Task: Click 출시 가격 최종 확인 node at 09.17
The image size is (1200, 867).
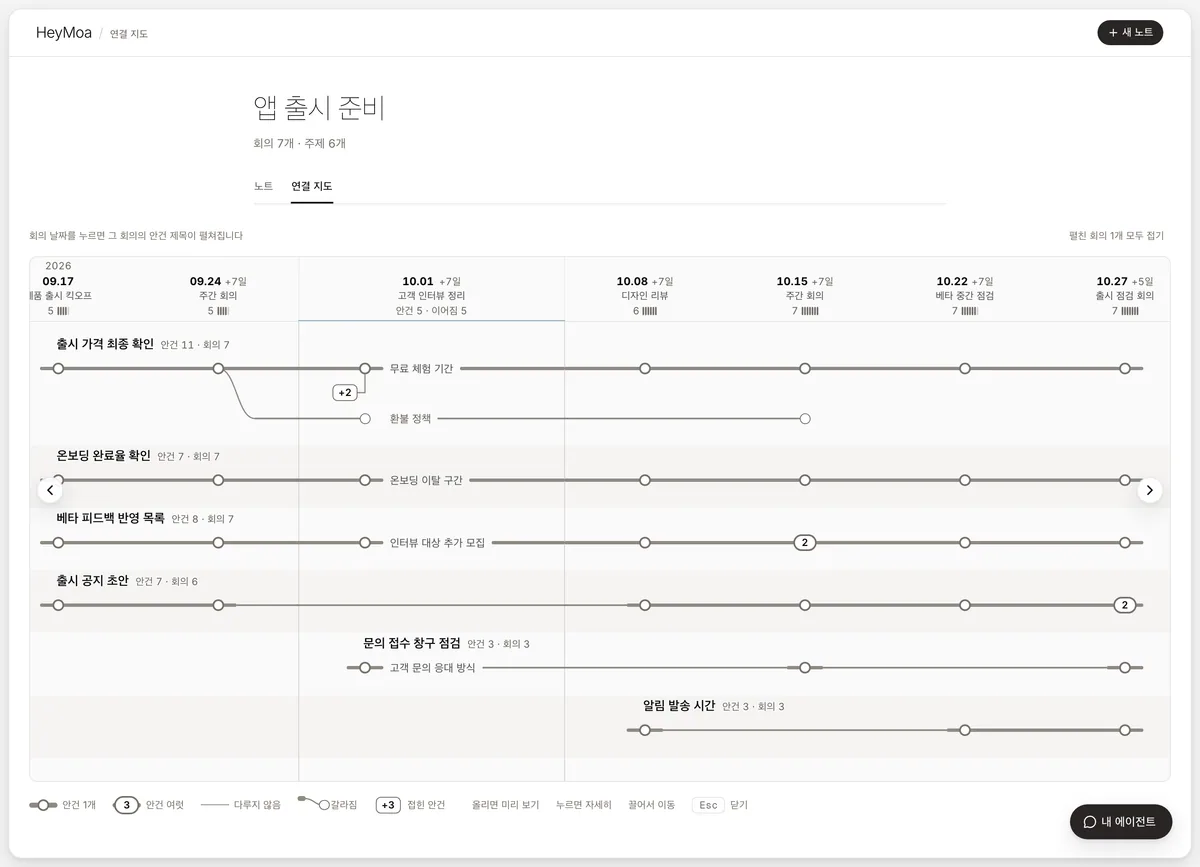Action: [x=58, y=369]
